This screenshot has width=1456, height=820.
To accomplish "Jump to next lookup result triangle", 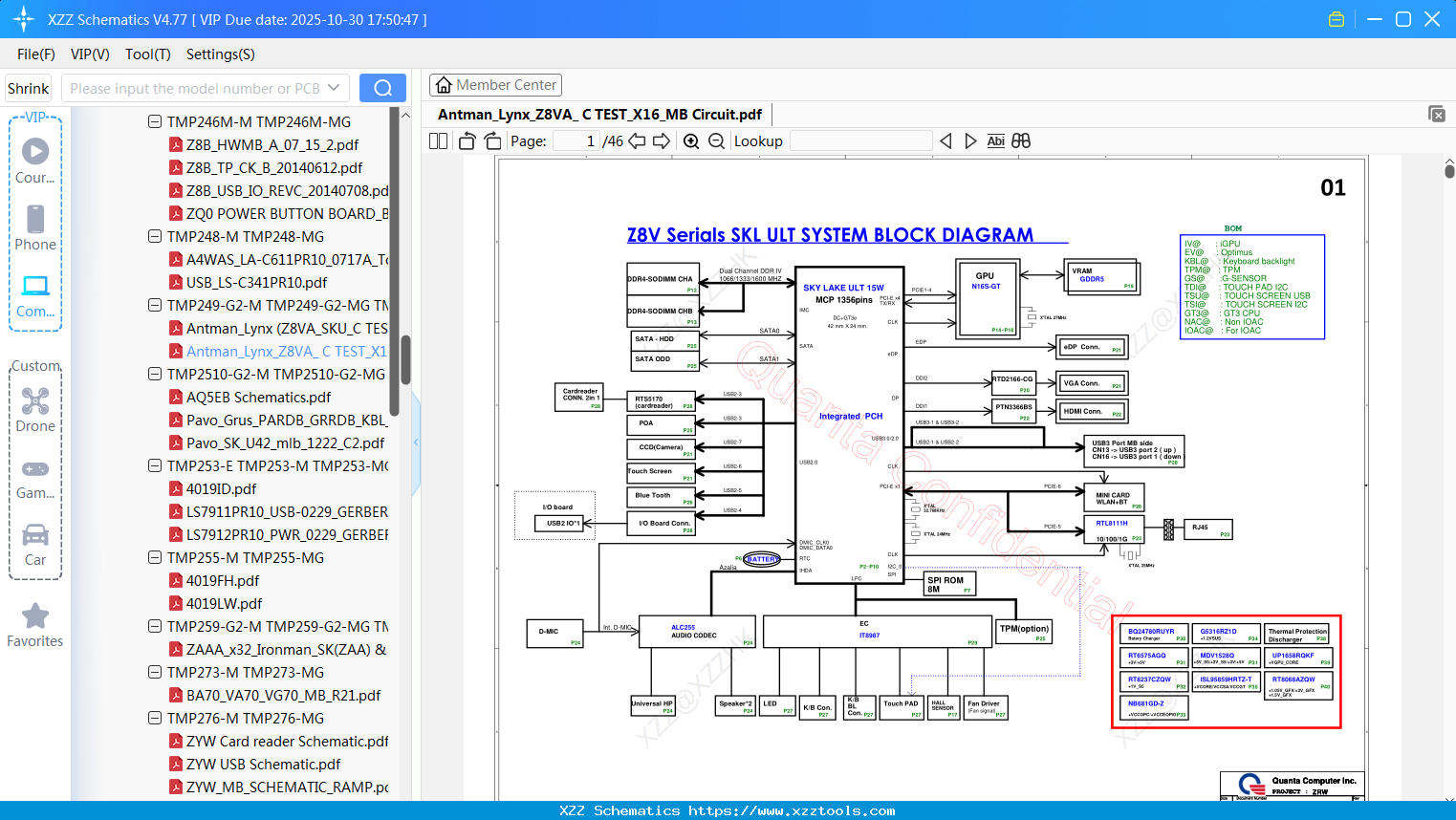I will (970, 140).
